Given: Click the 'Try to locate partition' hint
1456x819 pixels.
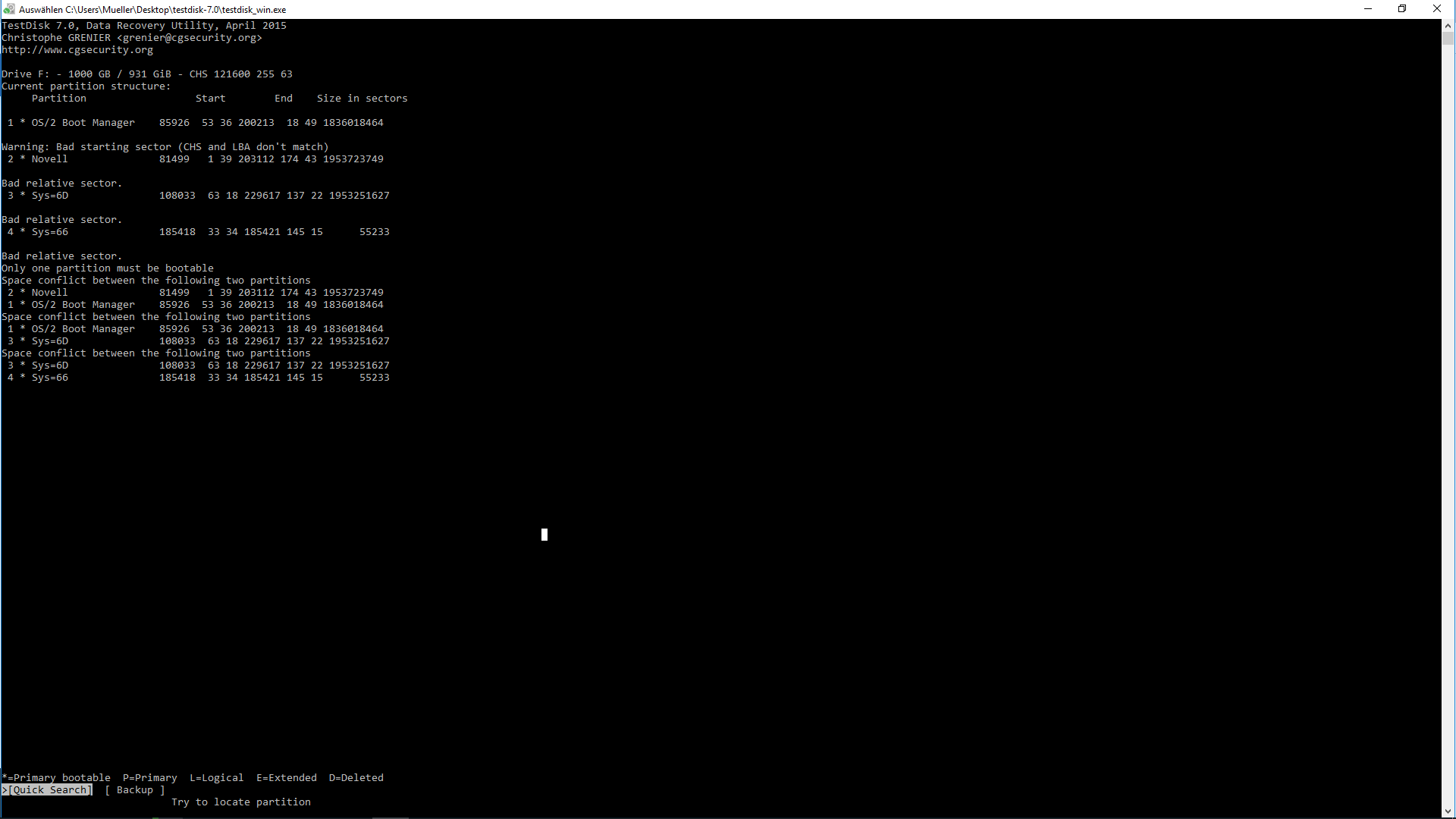Looking at the screenshot, I should 241,802.
